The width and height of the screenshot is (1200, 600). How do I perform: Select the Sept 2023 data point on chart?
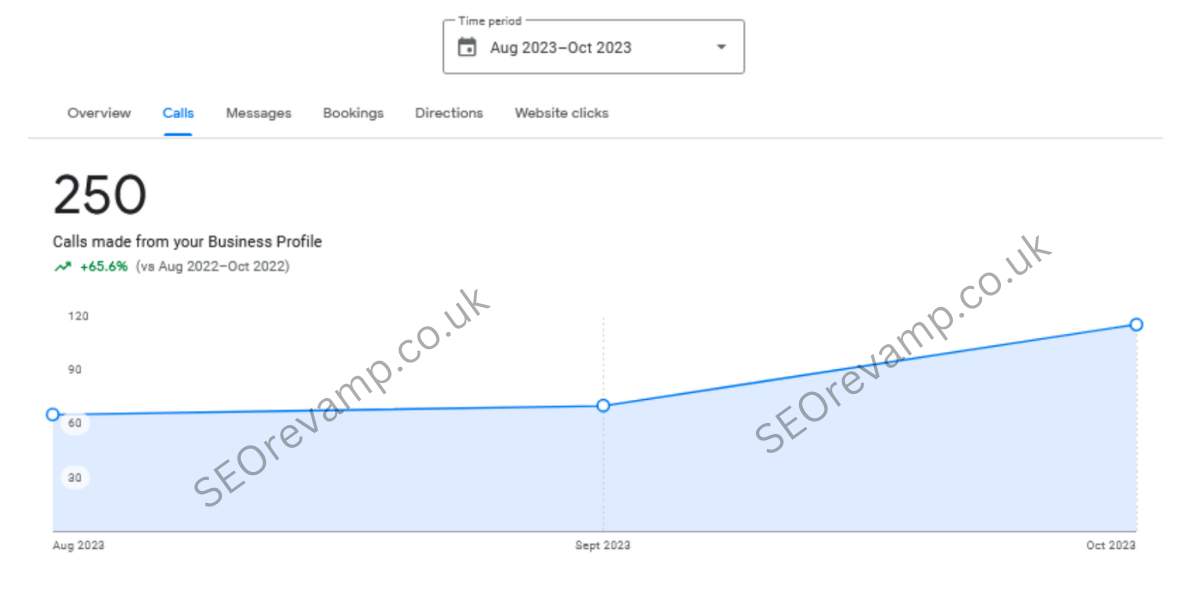[603, 405]
